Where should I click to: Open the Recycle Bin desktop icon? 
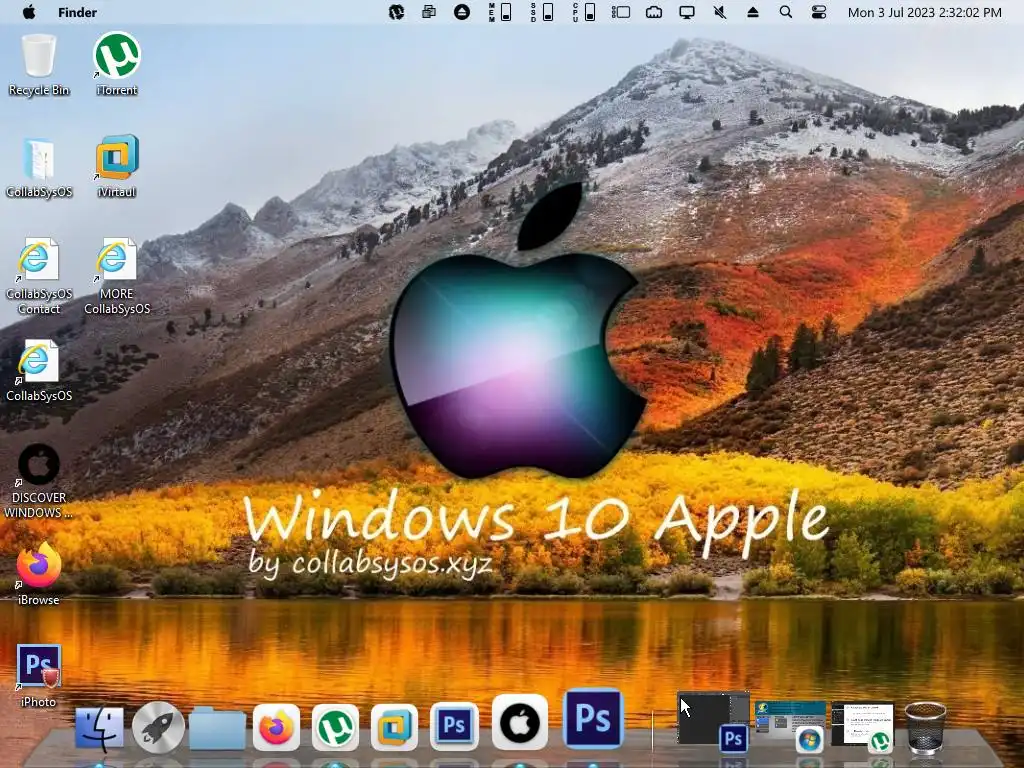click(39, 65)
